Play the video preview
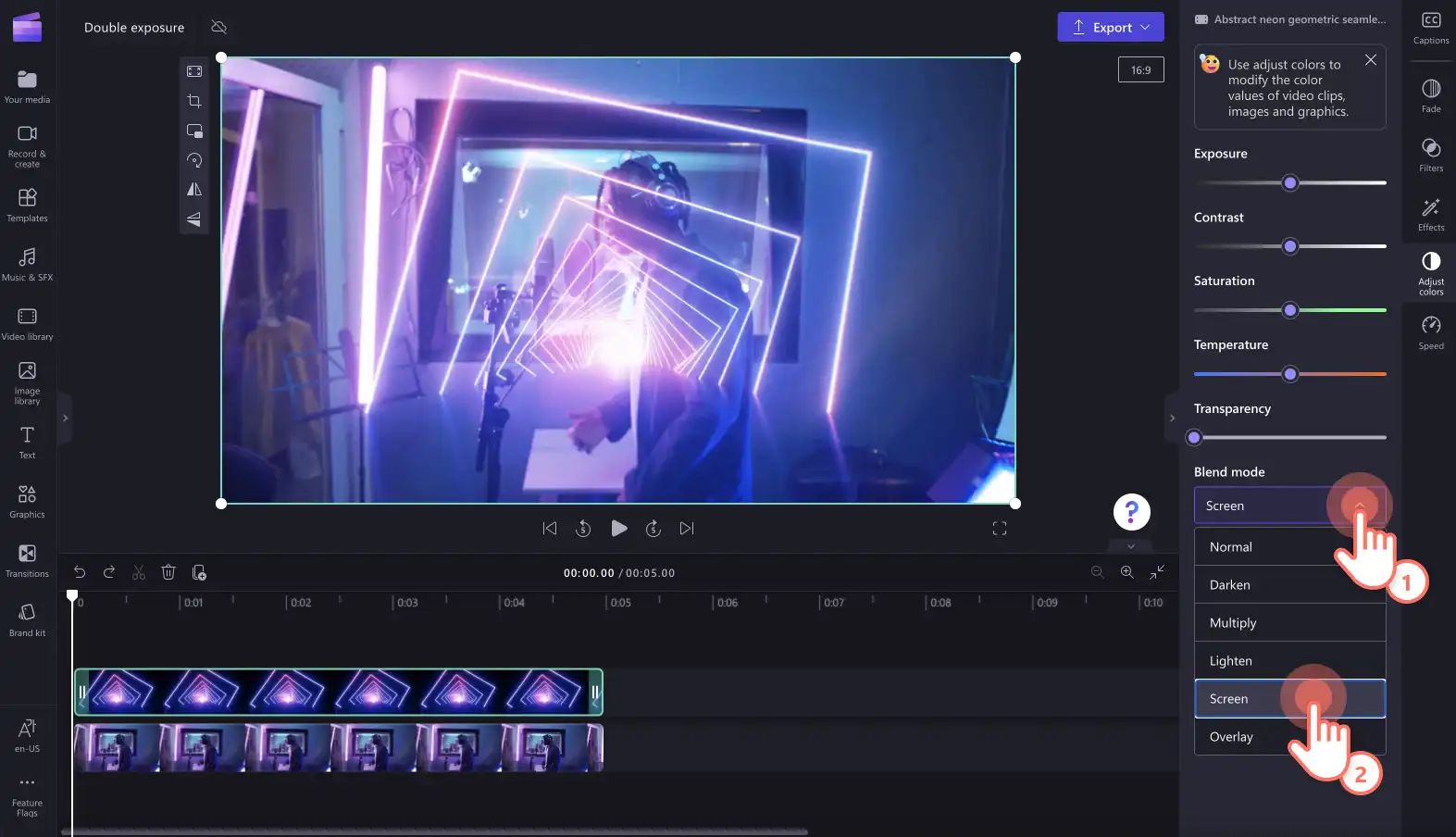The height and width of the screenshot is (837, 1456). click(x=619, y=529)
